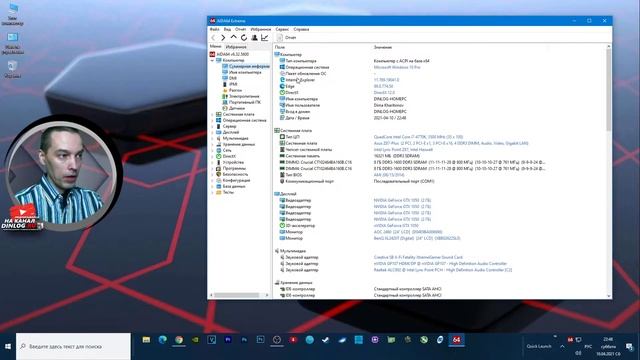Click the Windows Start button
This screenshot has height=360, width=640.
point(8,347)
